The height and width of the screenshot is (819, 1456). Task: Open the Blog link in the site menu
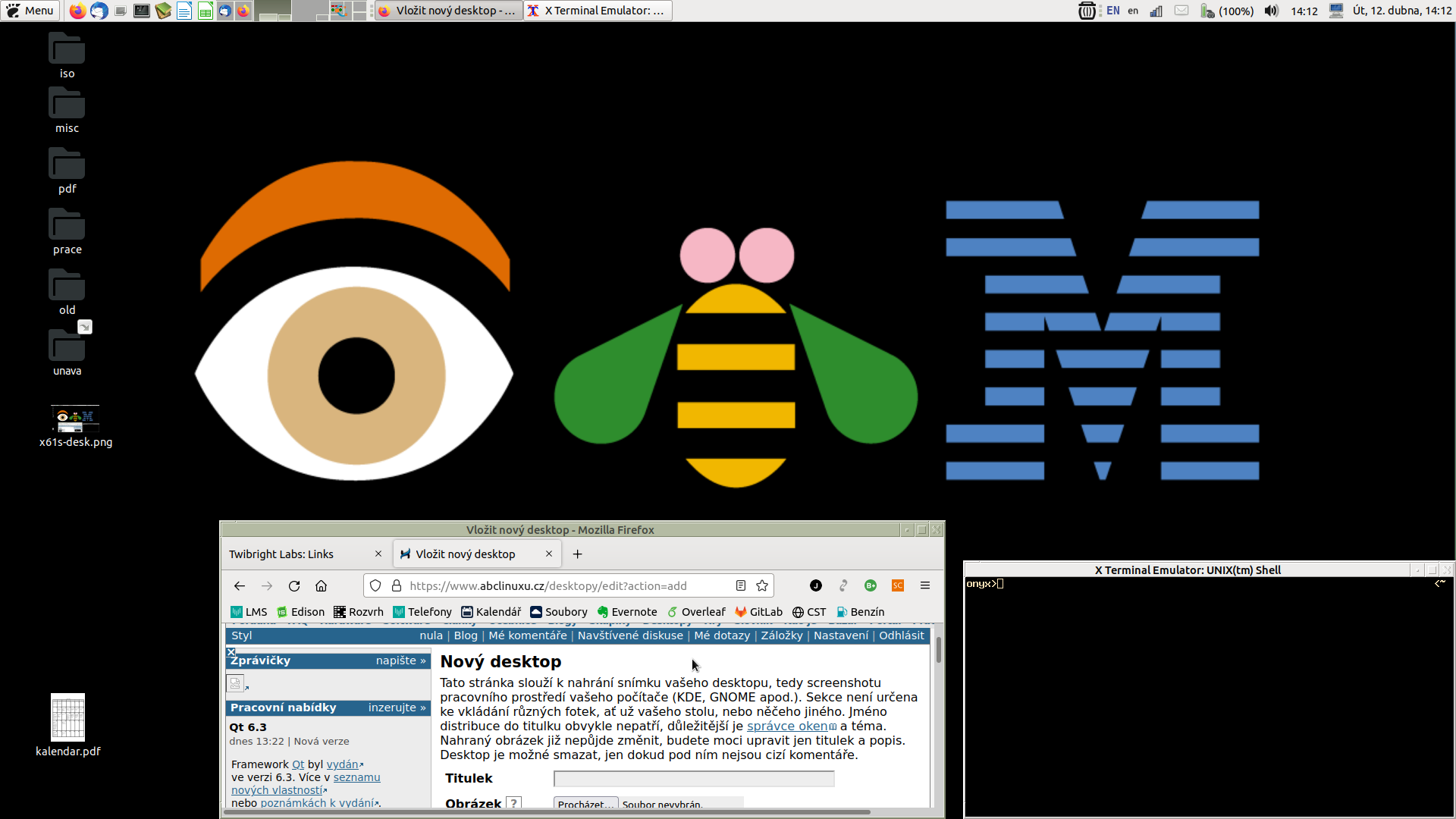(466, 635)
